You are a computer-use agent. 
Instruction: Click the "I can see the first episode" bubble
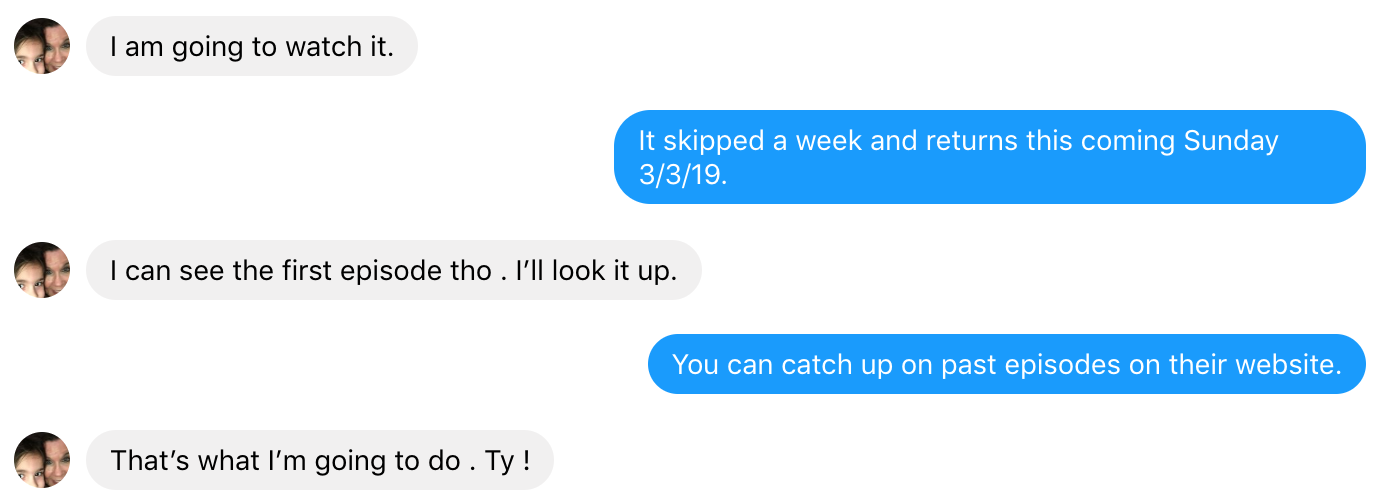[x=393, y=271]
